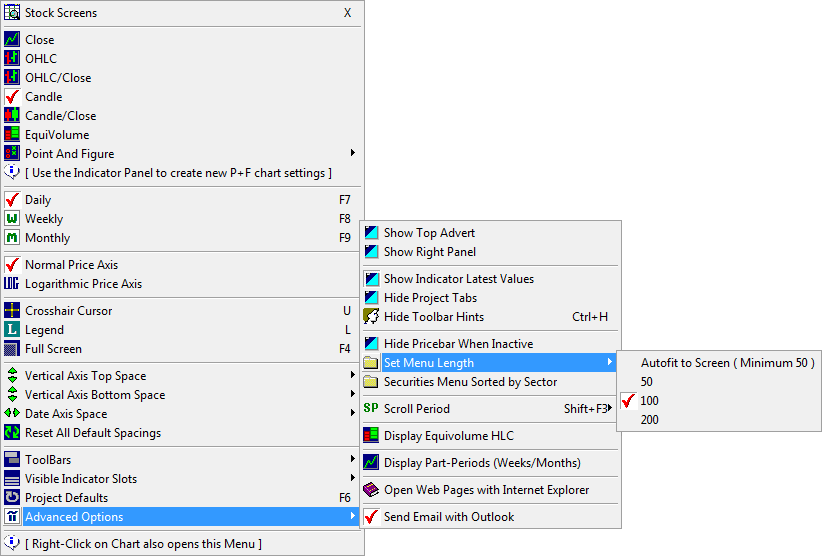Switch to Weekly using its W icon

(x=12, y=219)
